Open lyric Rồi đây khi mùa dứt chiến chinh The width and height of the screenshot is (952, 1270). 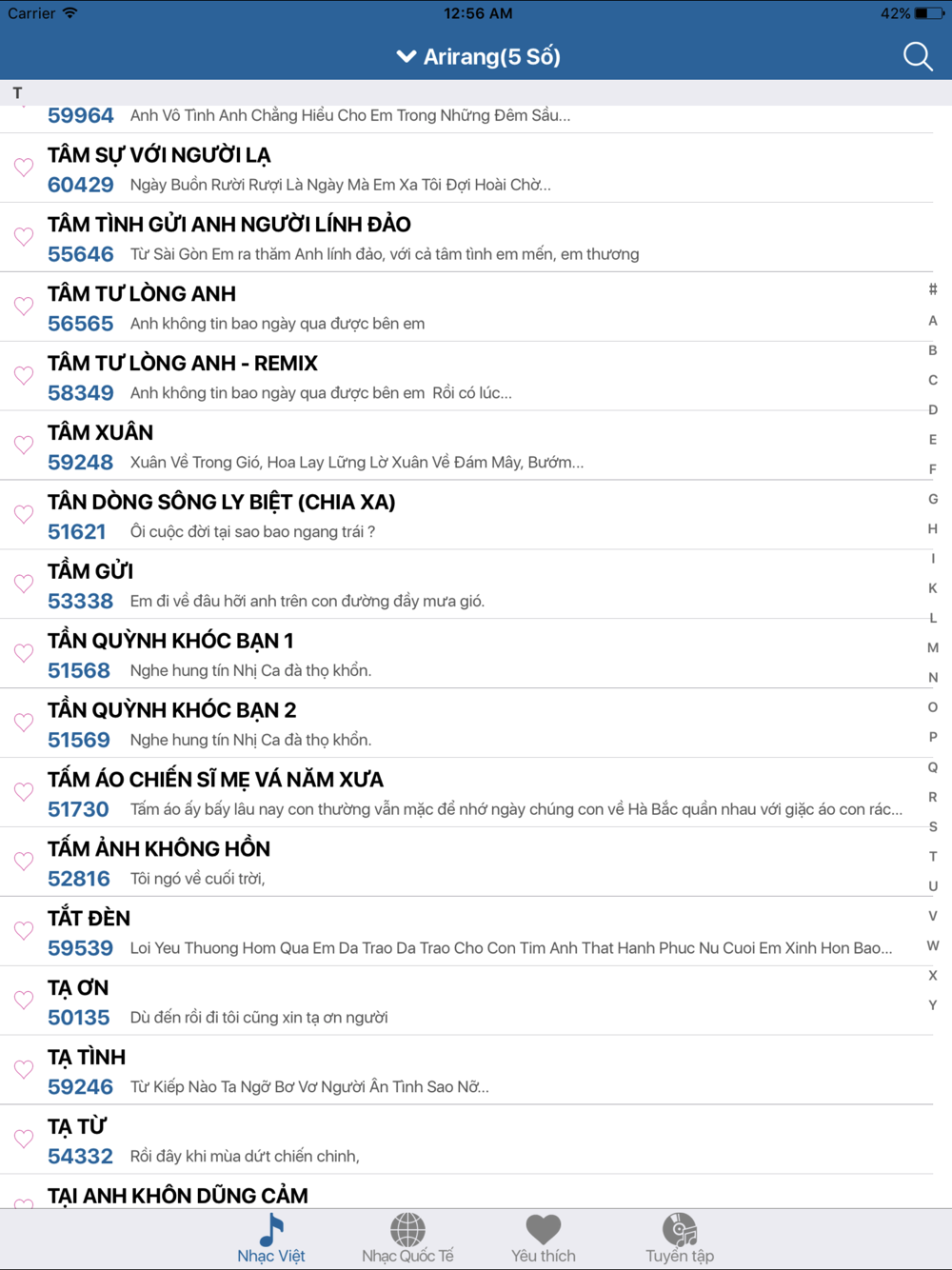[245, 1157]
